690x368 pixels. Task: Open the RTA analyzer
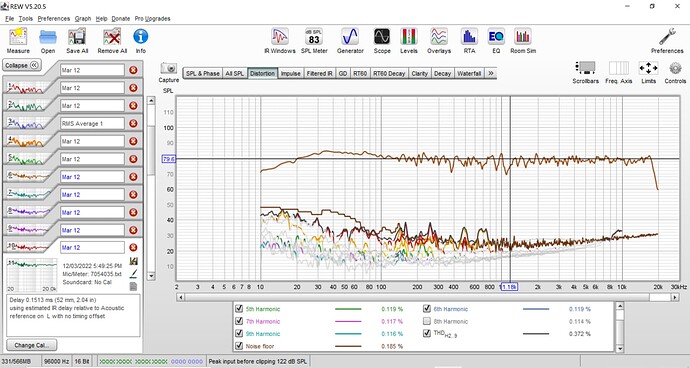(469, 37)
